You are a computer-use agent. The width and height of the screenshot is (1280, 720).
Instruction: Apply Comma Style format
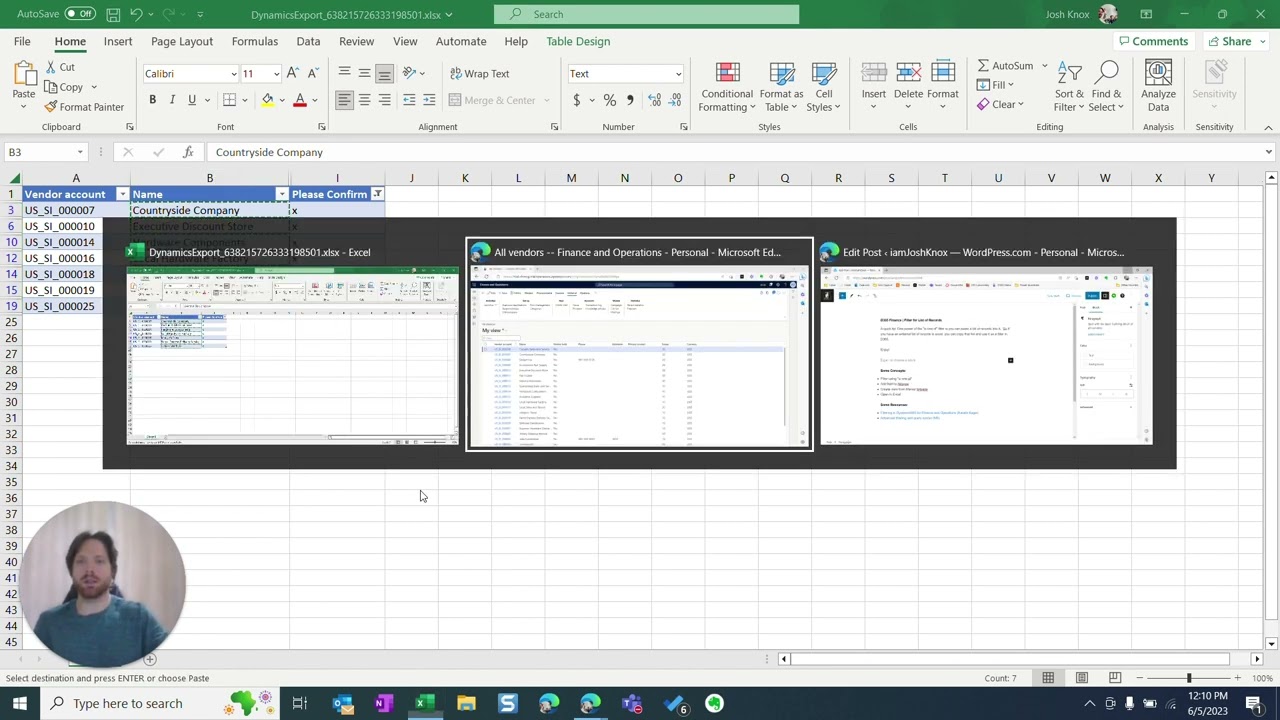pos(629,100)
